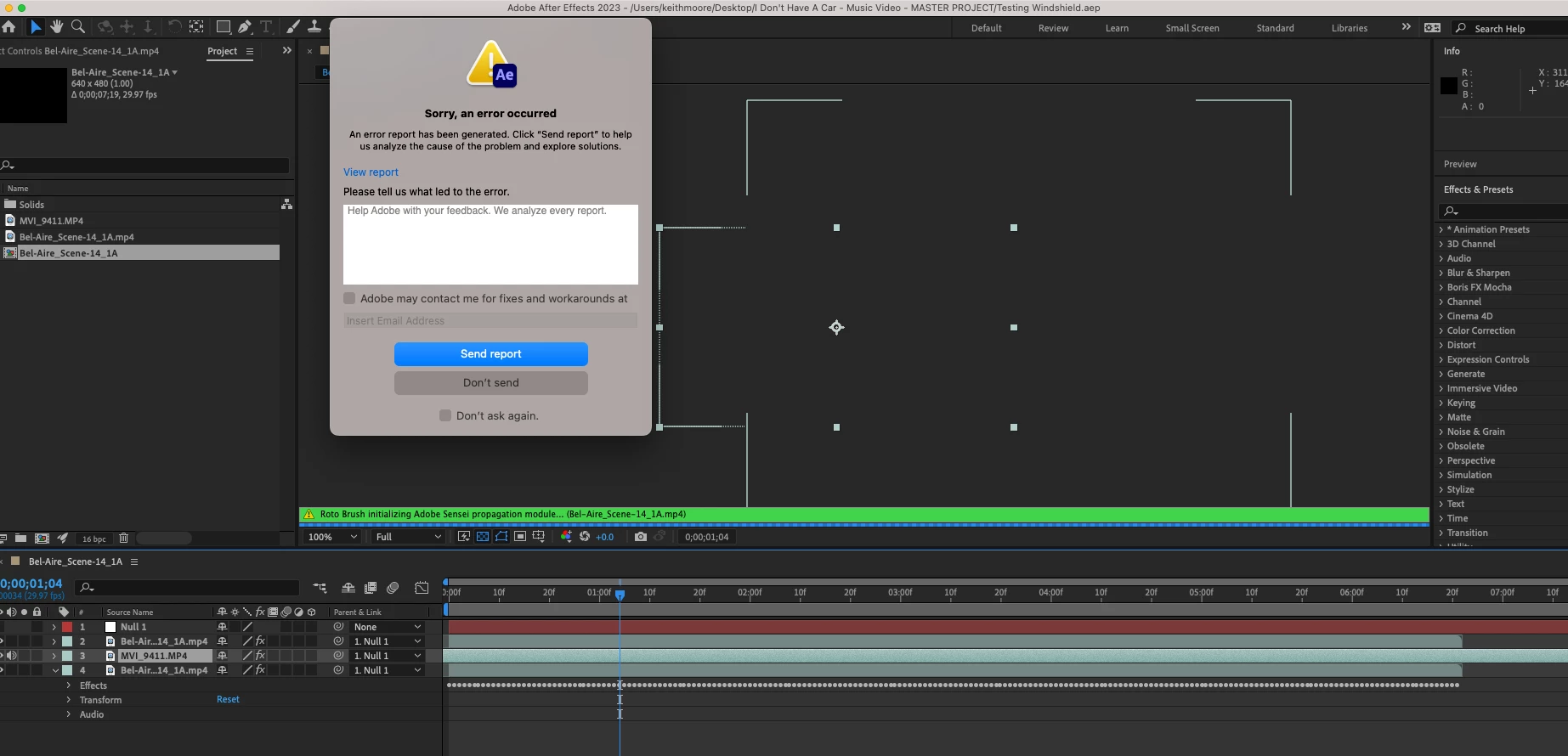Click the Home icon in the toolbar
The height and width of the screenshot is (756, 1568).
pos(8,27)
